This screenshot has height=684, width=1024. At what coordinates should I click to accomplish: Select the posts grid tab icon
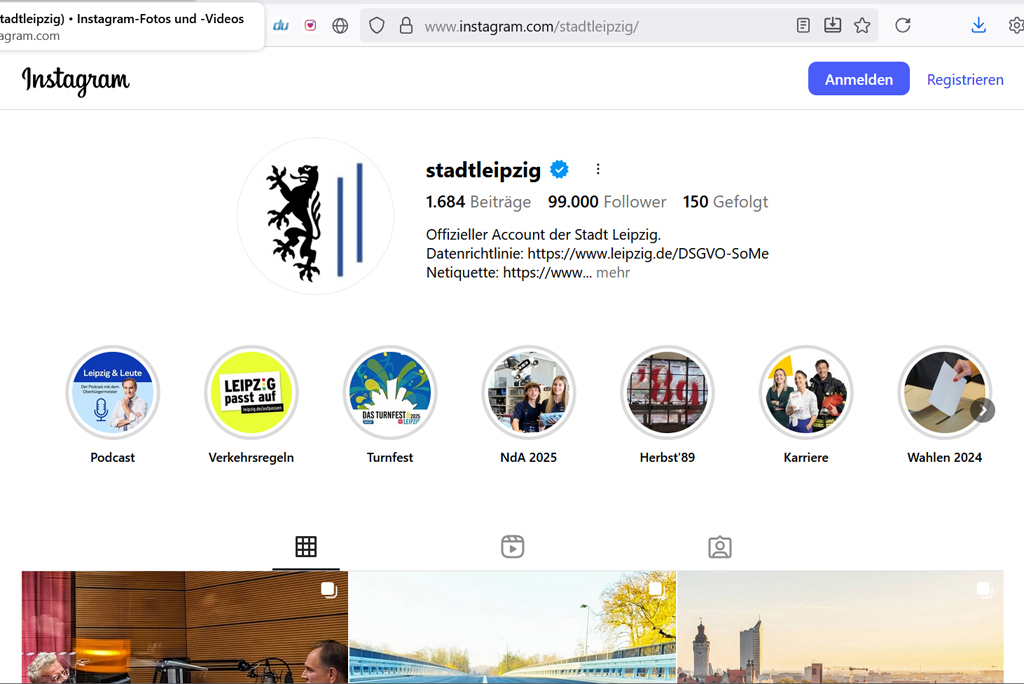(306, 547)
